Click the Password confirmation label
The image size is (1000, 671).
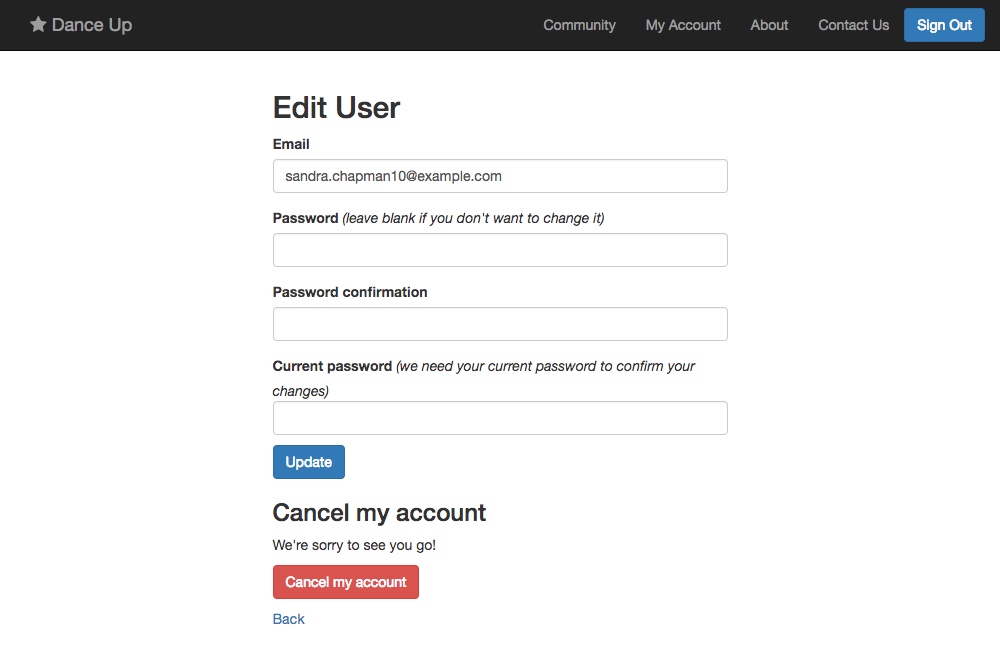[349, 291]
